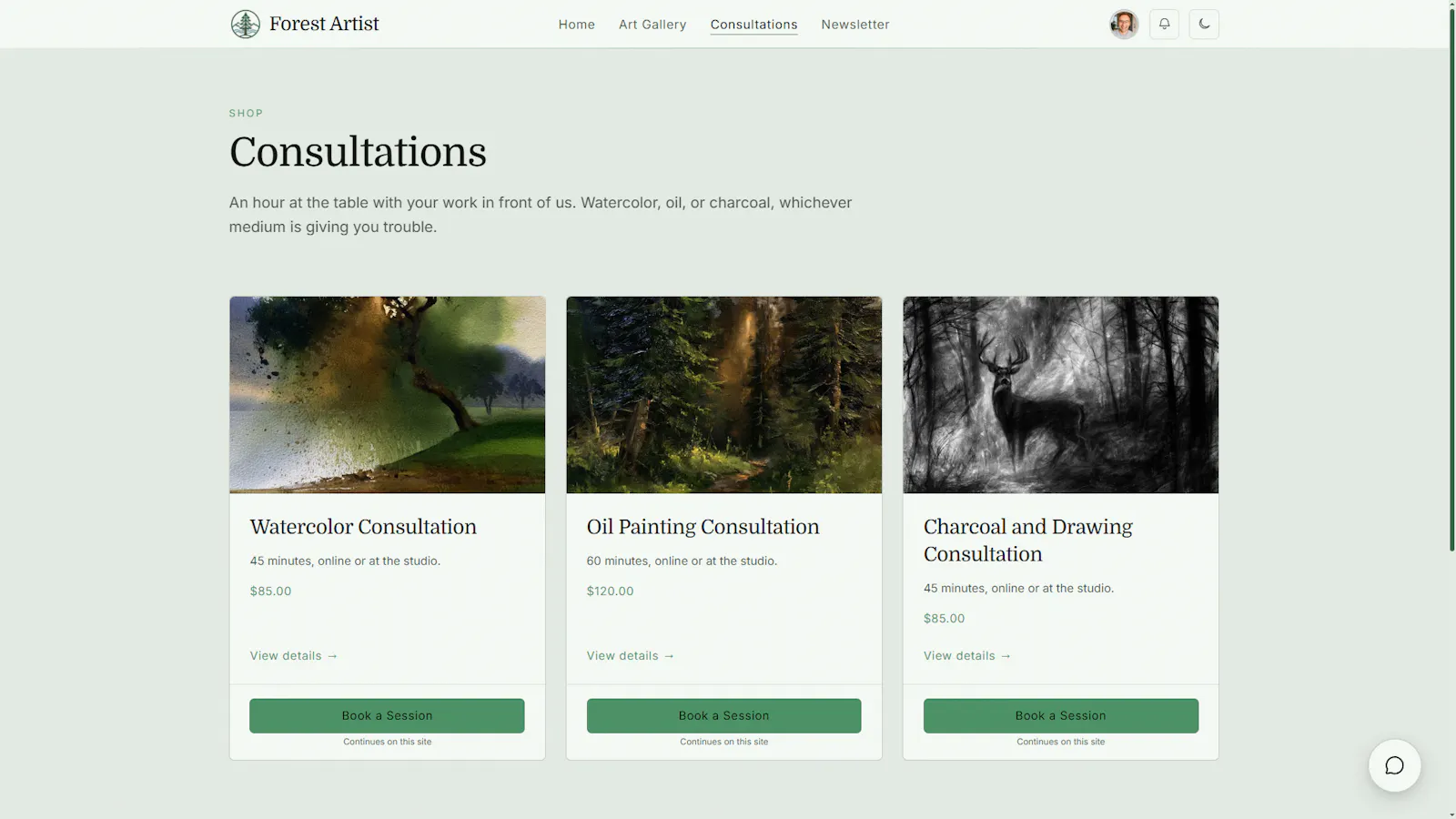Book a Session for Charcoal and Drawing
The width and height of the screenshot is (1456, 819).
click(x=1061, y=715)
